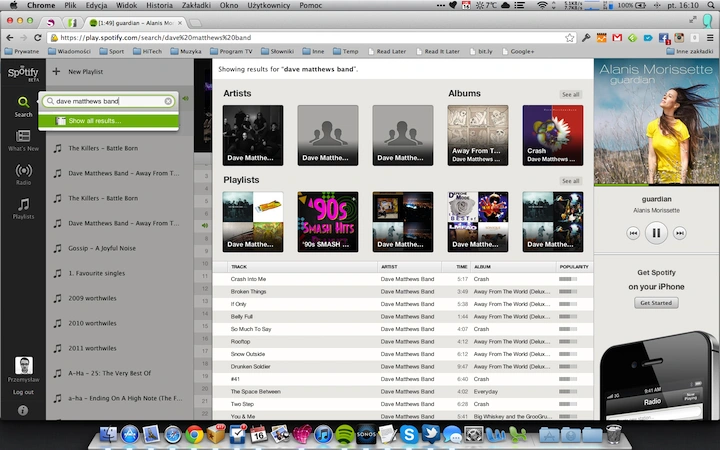
Task: Skip to next track
Action: pos(680,233)
